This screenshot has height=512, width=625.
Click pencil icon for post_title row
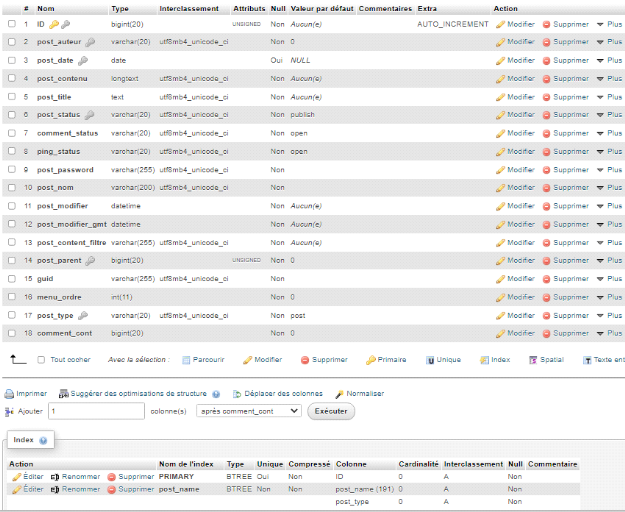500,98
